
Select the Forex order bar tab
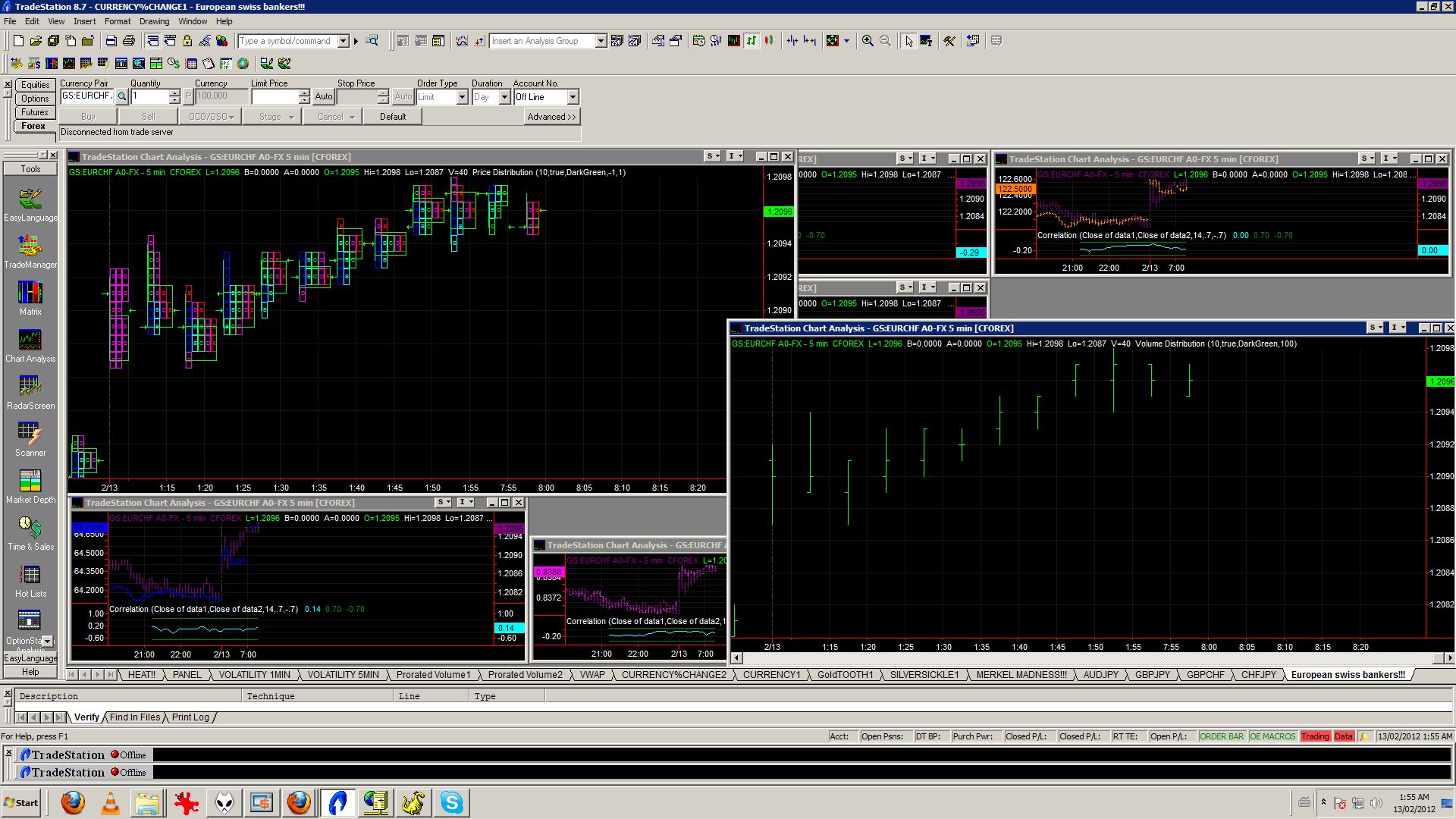(35, 126)
